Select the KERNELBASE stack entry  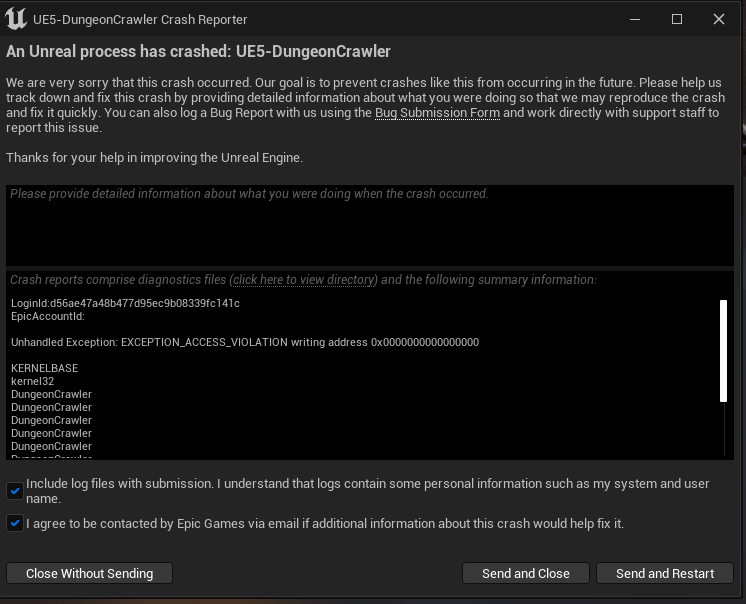[x=44, y=368]
